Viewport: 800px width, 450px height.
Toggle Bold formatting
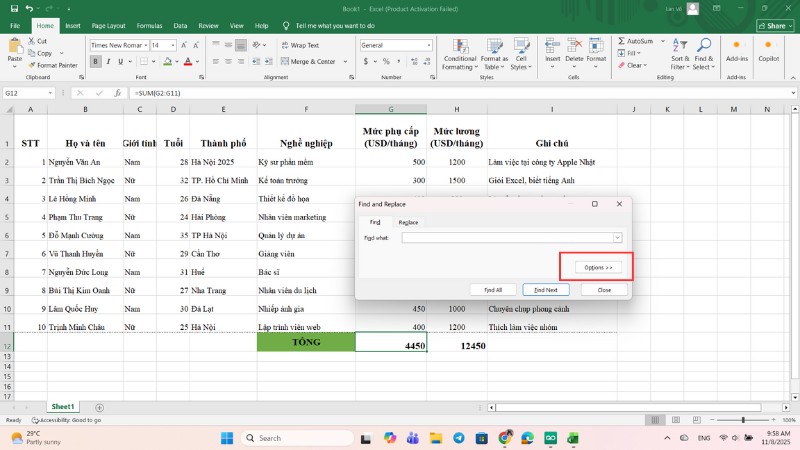click(x=94, y=61)
